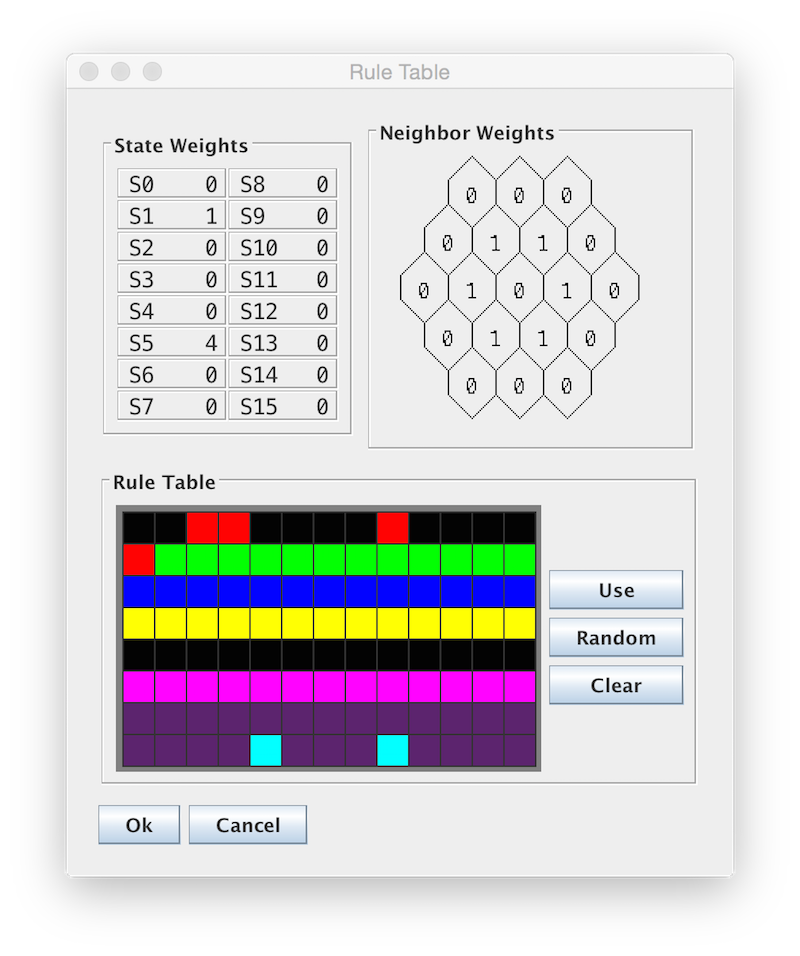Focus the S10 state weight field
The image size is (800, 956).
[x=282, y=247]
